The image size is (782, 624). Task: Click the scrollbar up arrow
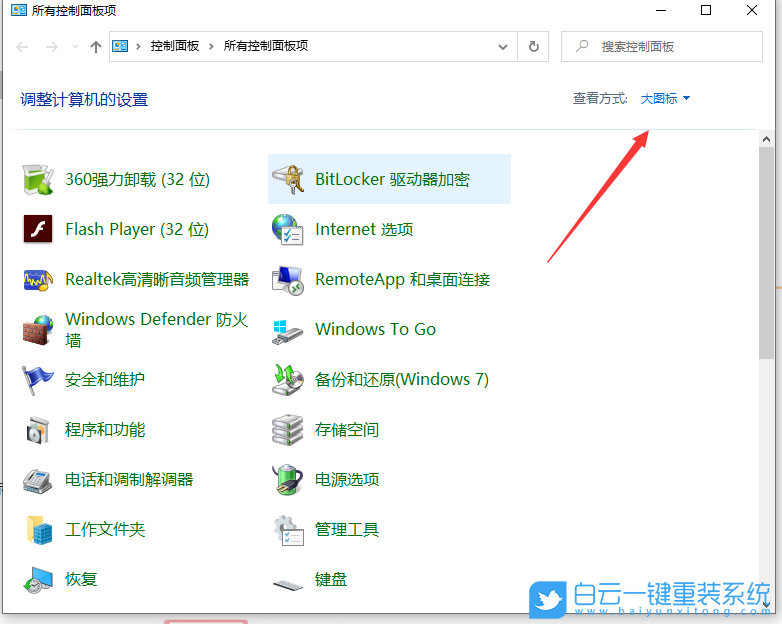767,140
